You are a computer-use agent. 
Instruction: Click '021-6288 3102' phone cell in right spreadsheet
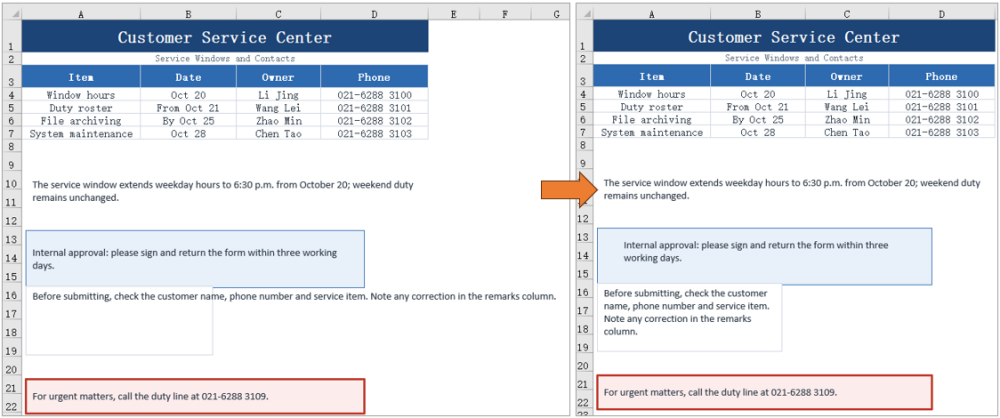point(941,119)
